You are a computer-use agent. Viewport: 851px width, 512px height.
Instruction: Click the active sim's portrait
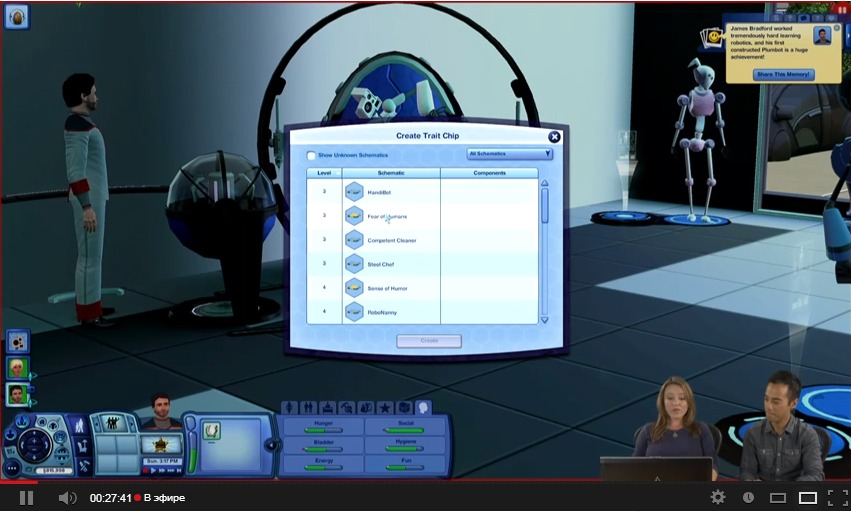161,410
